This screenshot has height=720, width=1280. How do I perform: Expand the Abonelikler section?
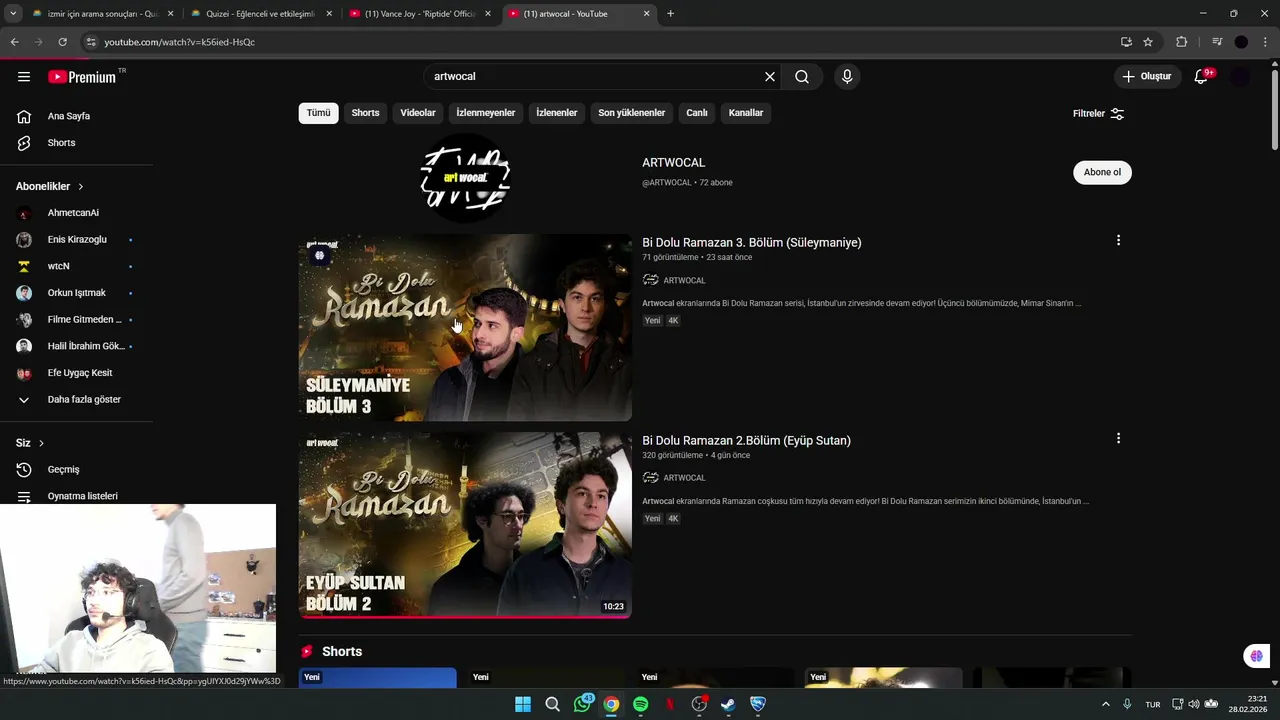click(x=50, y=186)
